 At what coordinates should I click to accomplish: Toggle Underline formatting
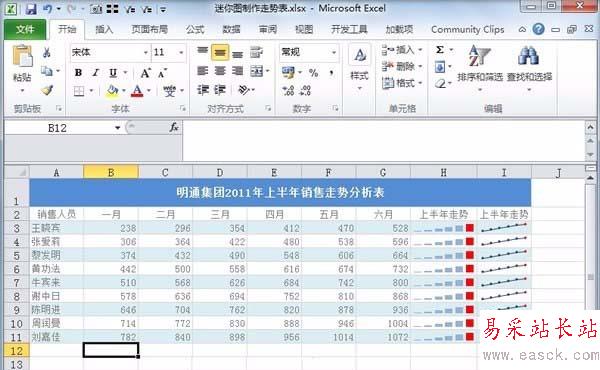(113, 72)
